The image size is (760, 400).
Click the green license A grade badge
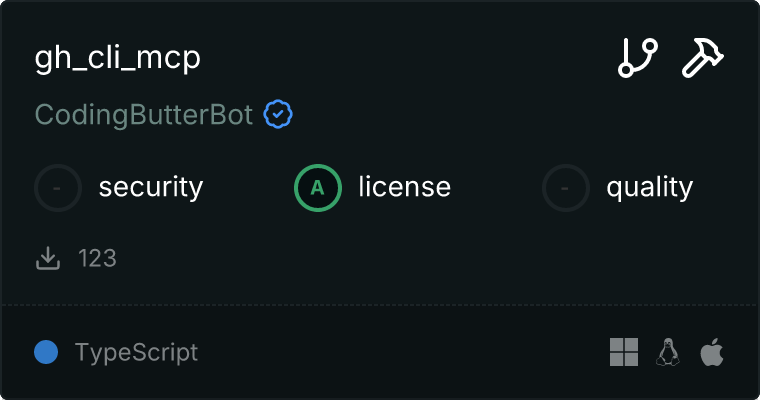tap(318, 187)
